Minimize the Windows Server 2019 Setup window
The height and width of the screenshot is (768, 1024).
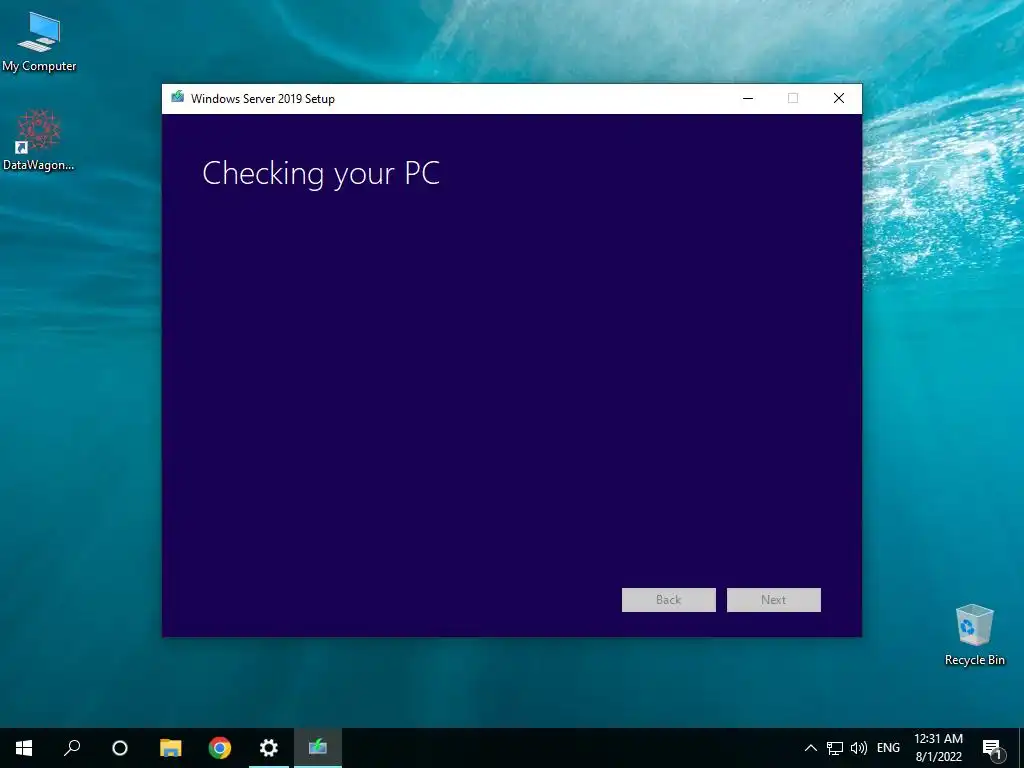point(748,99)
